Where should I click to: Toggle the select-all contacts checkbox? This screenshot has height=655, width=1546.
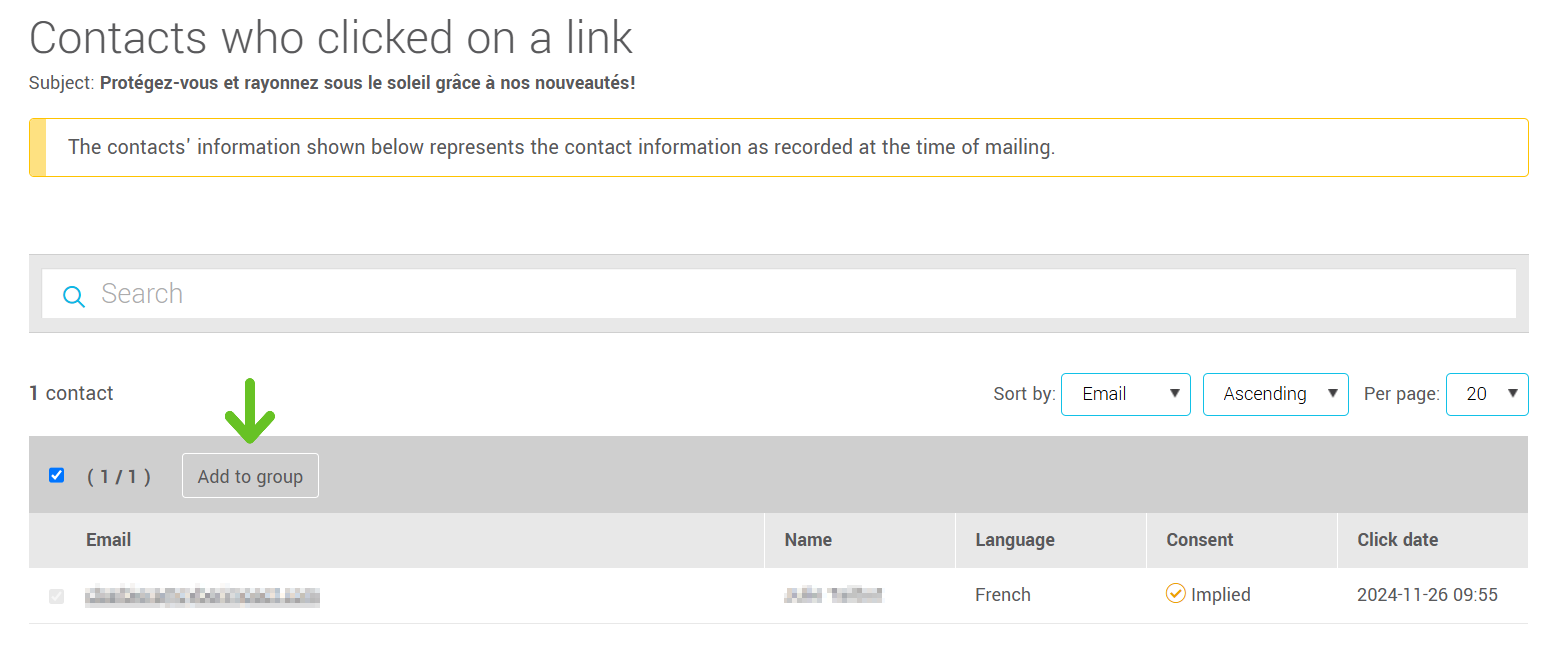pos(57,475)
